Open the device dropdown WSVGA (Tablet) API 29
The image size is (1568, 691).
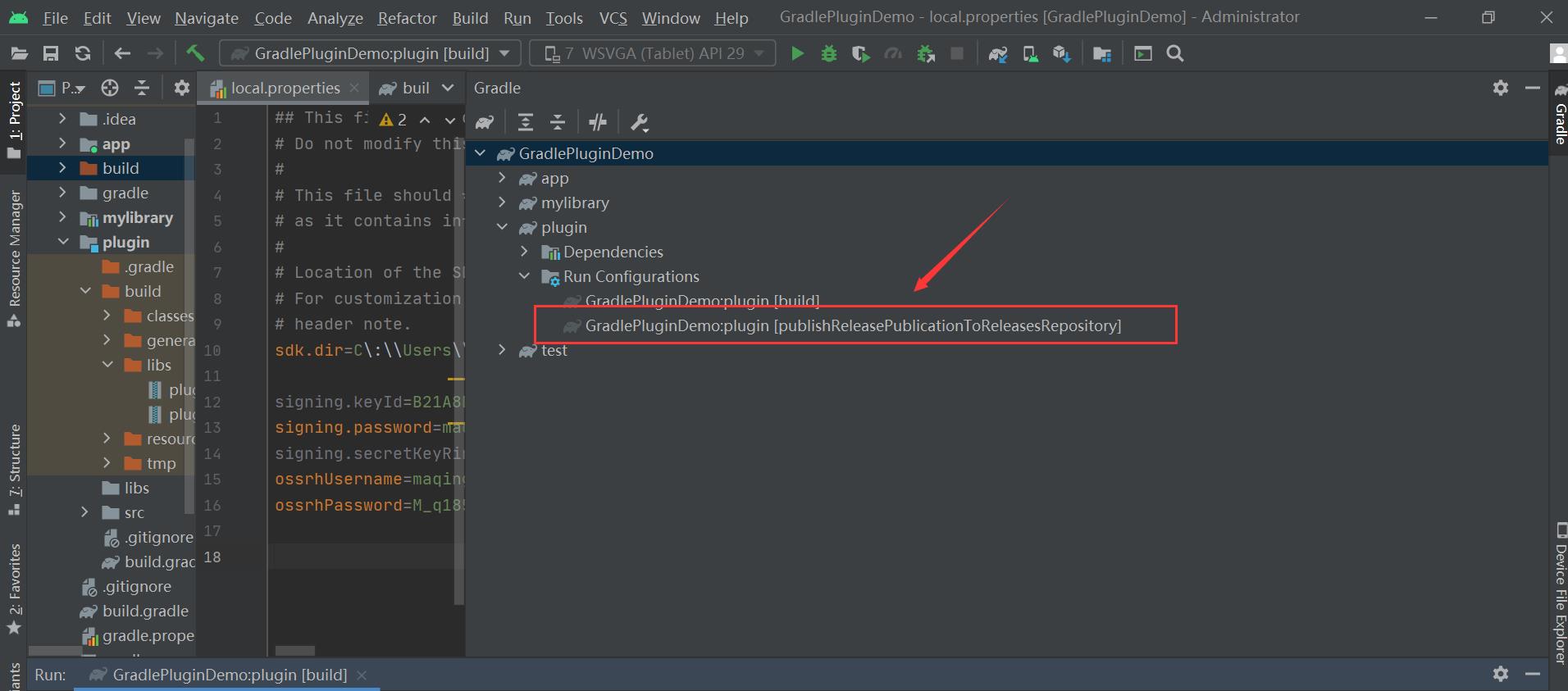652,54
